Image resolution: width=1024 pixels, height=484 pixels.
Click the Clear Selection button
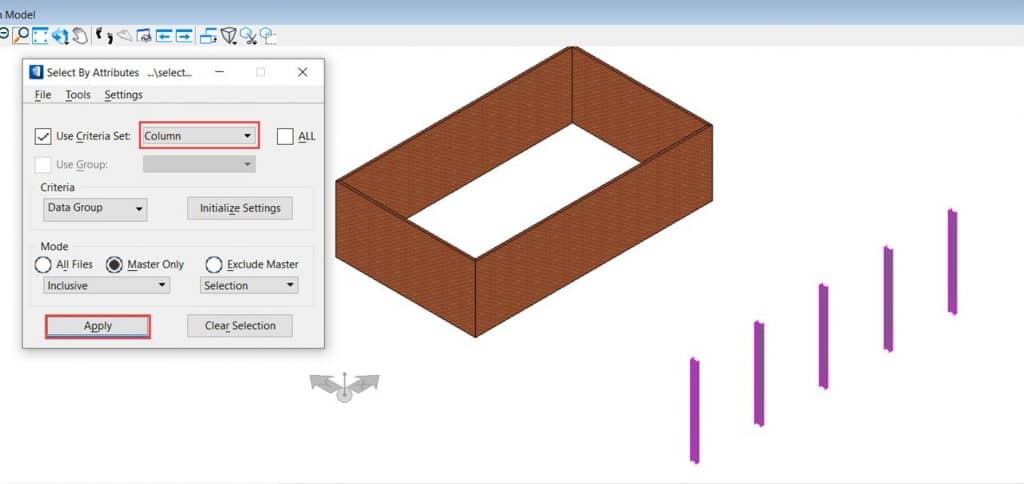[239, 326]
